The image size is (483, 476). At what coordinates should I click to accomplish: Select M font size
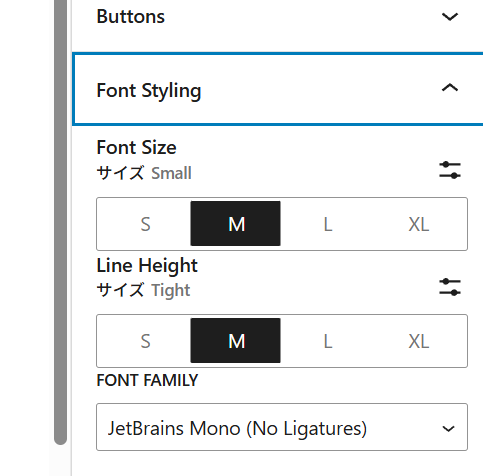236,224
